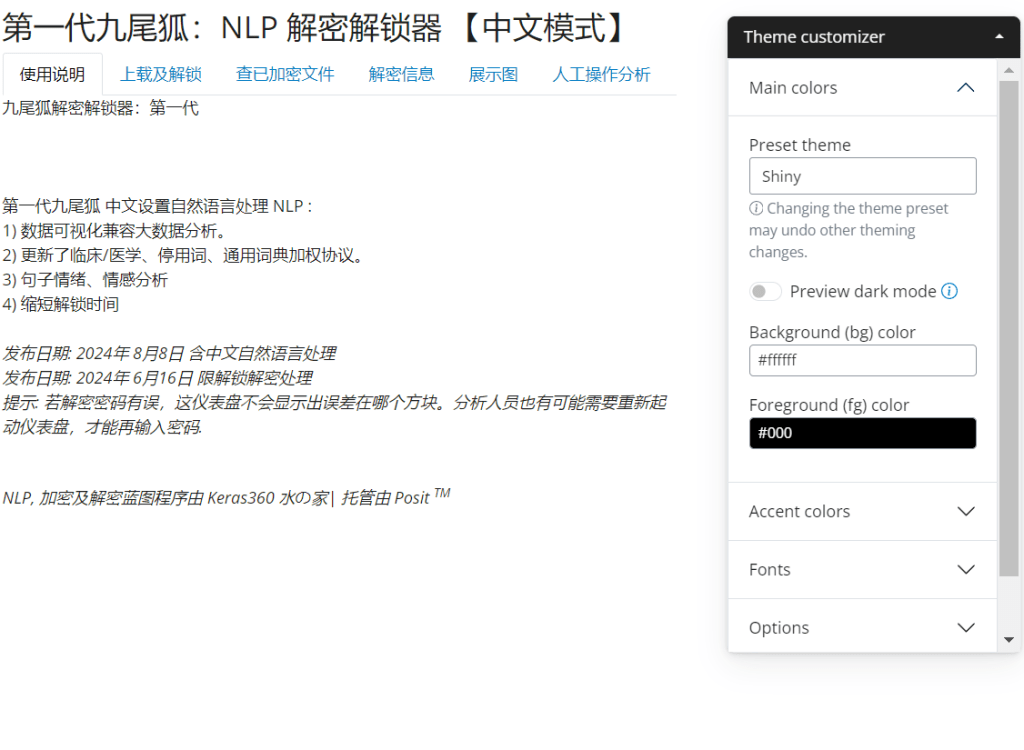Switch to the 上载及解锁 tab

pyautogui.click(x=161, y=74)
